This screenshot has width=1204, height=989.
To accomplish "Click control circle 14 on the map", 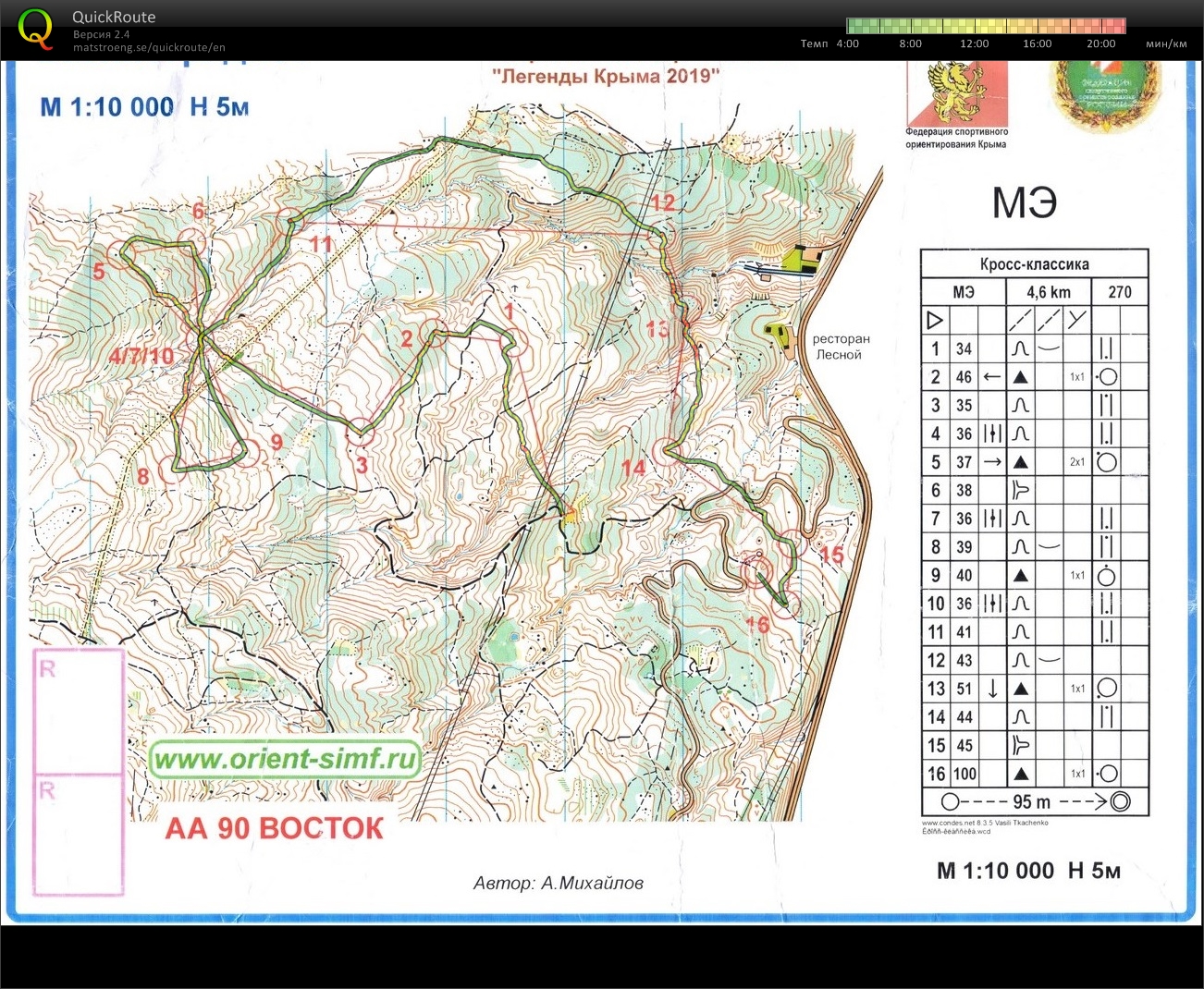I will tap(666, 450).
